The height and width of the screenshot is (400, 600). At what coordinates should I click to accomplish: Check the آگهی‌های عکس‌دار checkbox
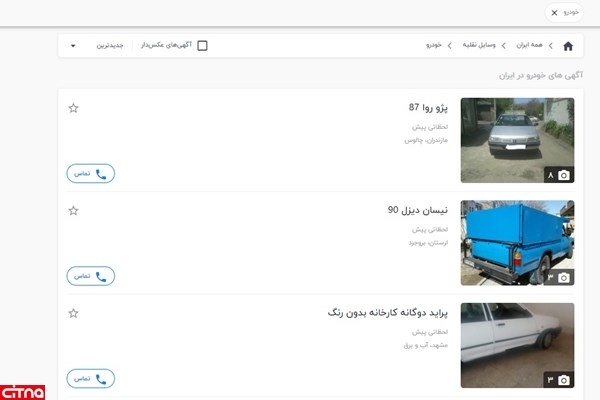click(x=202, y=46)
